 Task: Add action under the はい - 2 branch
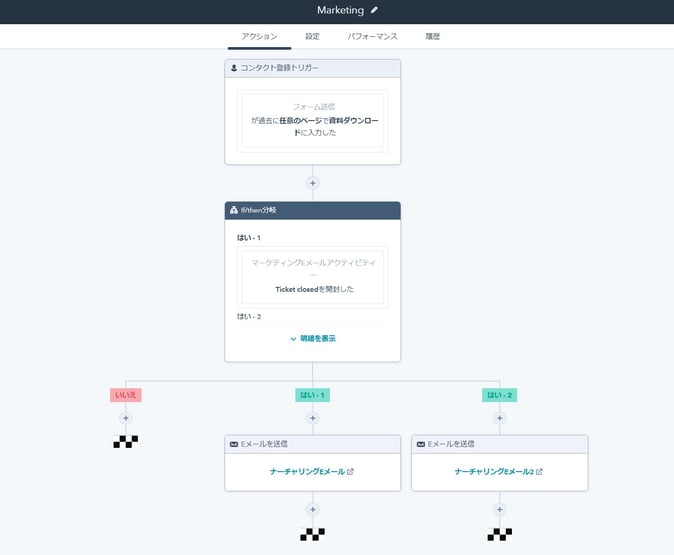pyautogui.click(x=499, y=418)
